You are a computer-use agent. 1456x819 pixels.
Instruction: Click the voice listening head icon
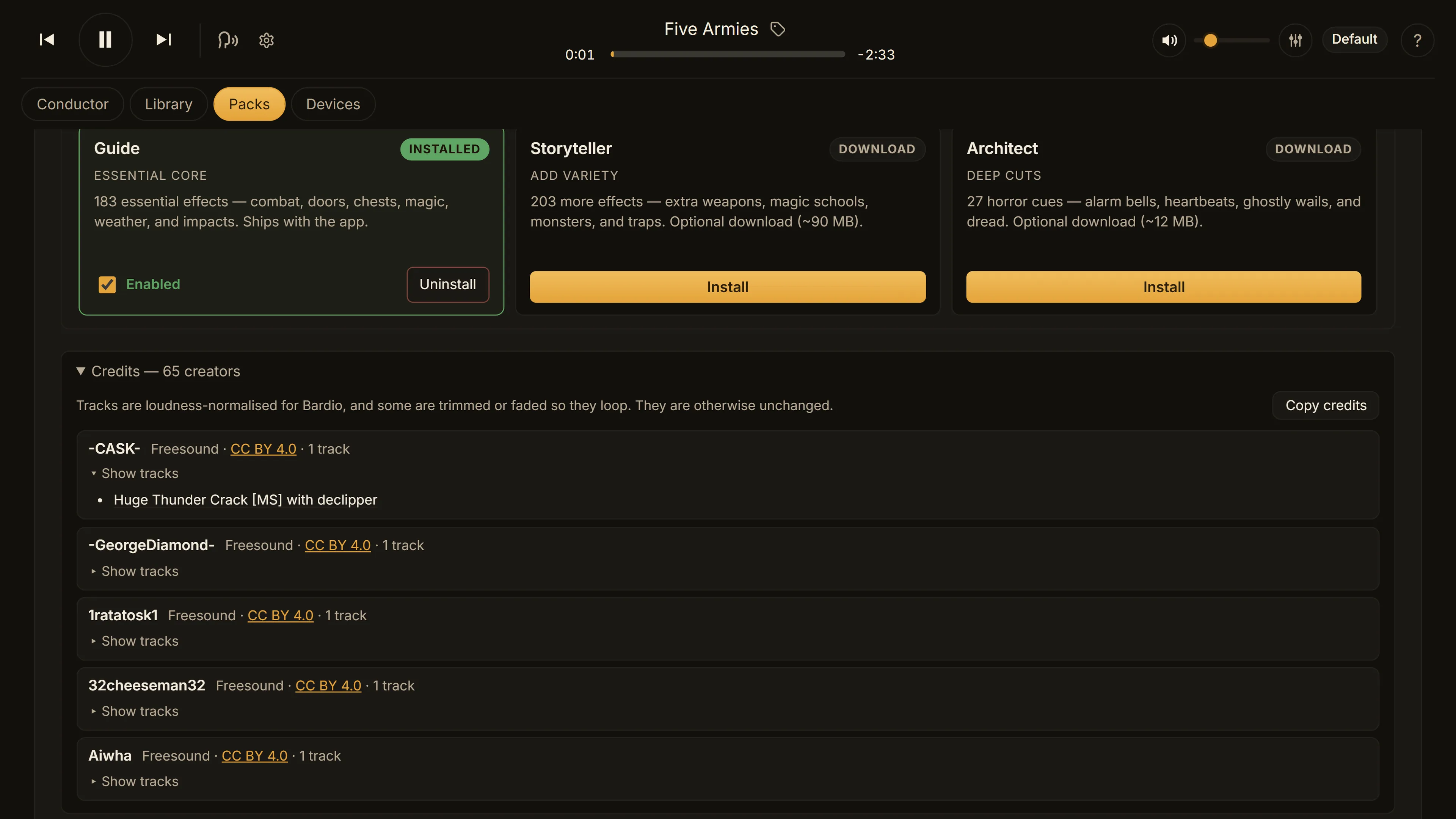228,40
